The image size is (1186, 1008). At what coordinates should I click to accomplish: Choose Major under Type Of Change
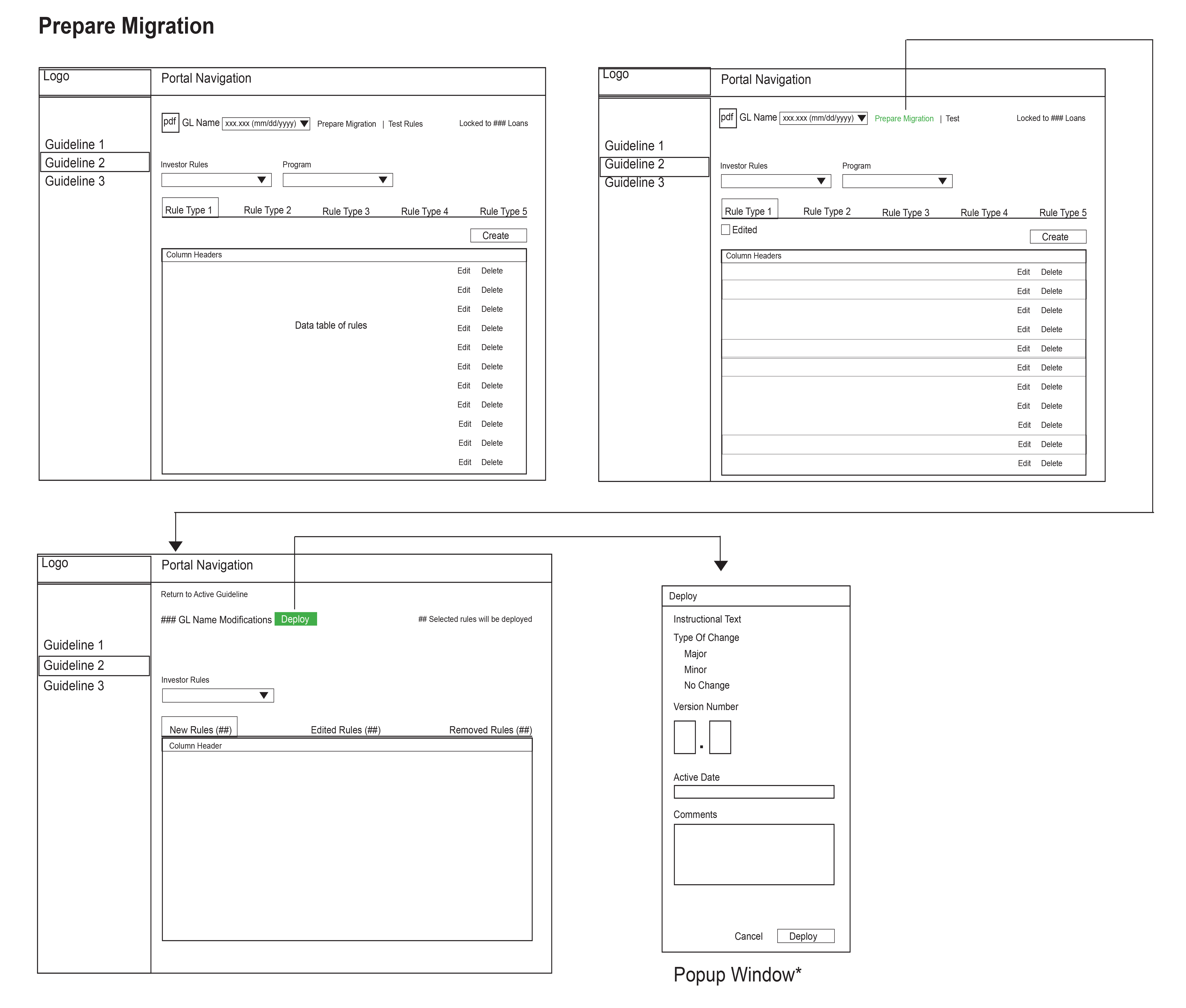click(695, 654)
